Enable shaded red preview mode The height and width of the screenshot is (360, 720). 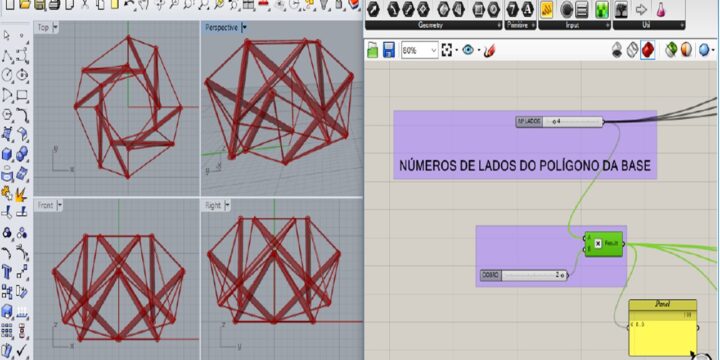pos(647,50)
